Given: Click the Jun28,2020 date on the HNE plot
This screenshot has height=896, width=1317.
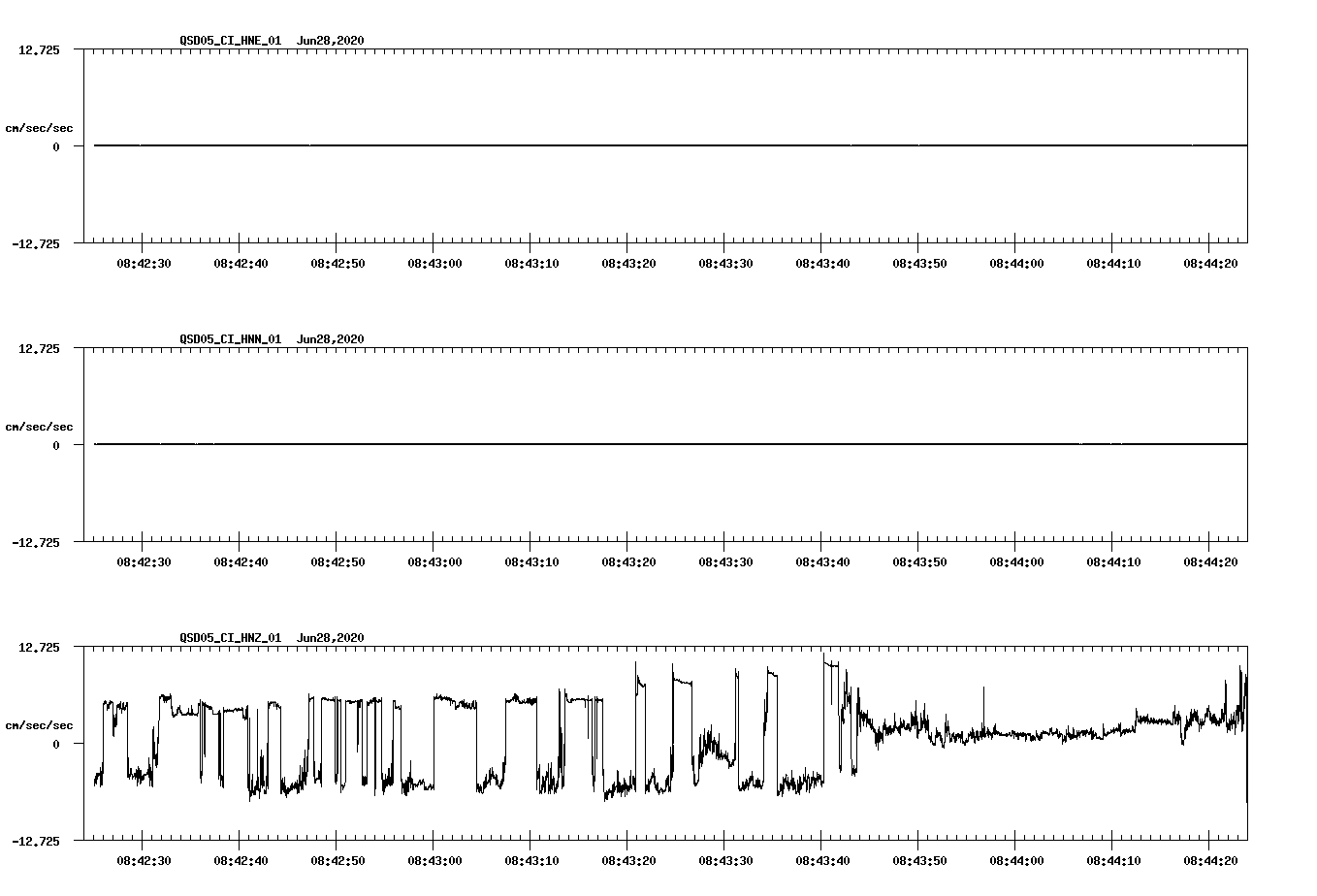Looking at the screenshot, I should (331, 41).
